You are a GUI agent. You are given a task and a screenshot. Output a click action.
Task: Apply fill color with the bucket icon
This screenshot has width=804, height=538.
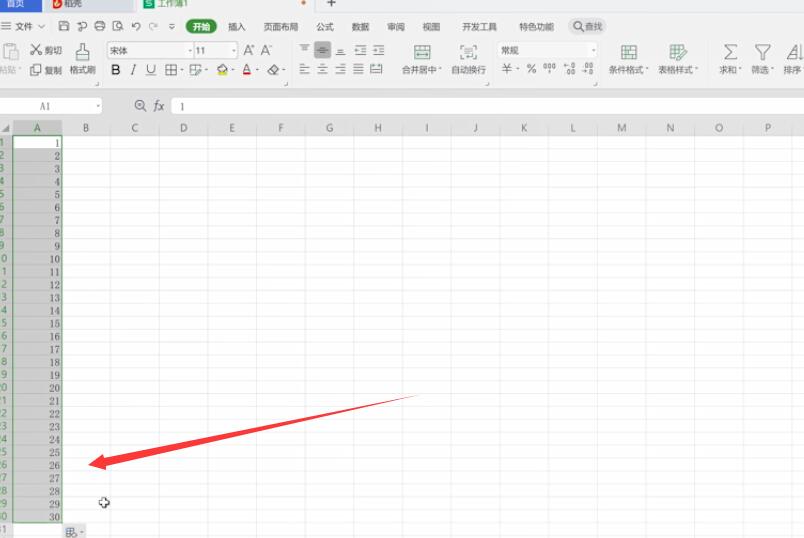tap(222, 70)
